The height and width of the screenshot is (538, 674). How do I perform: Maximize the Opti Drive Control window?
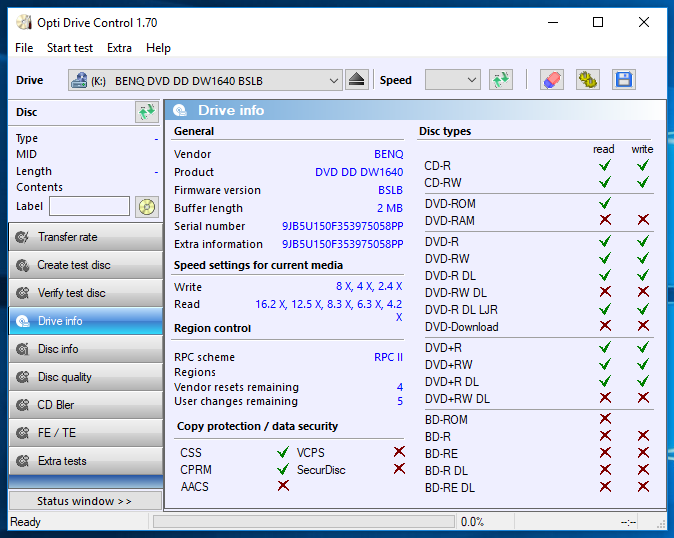point(597,22)
